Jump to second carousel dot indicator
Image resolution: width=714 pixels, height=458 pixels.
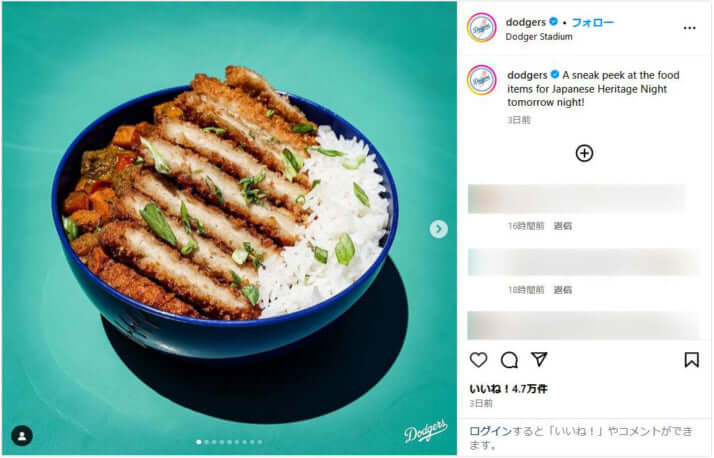coord(207,442)
